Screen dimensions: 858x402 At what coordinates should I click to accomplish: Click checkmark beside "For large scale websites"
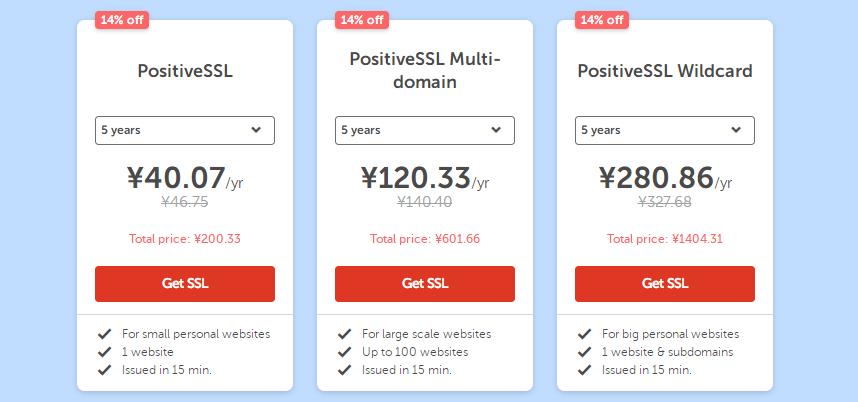(x=344, y=334)
